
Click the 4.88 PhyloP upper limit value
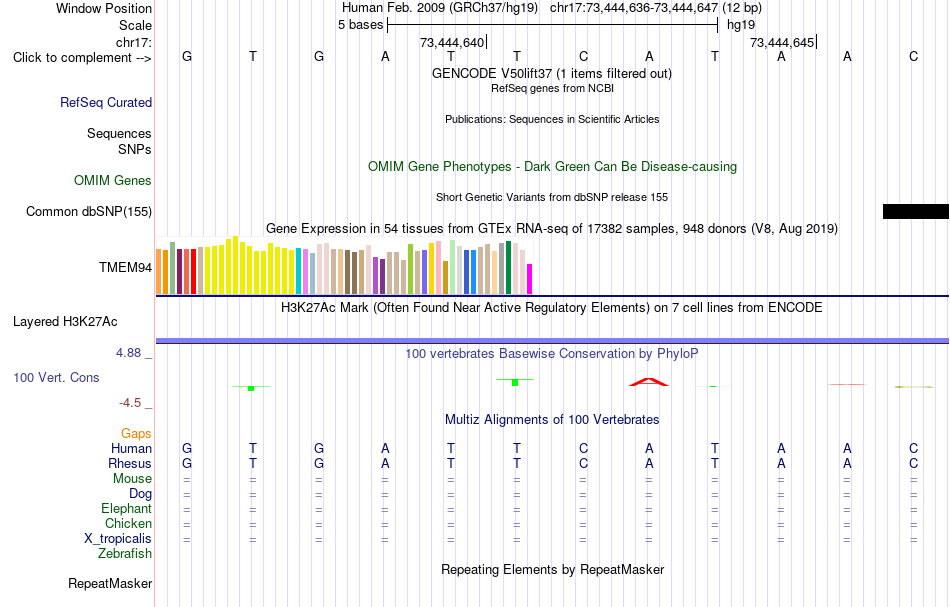click(x=128, y=353)
